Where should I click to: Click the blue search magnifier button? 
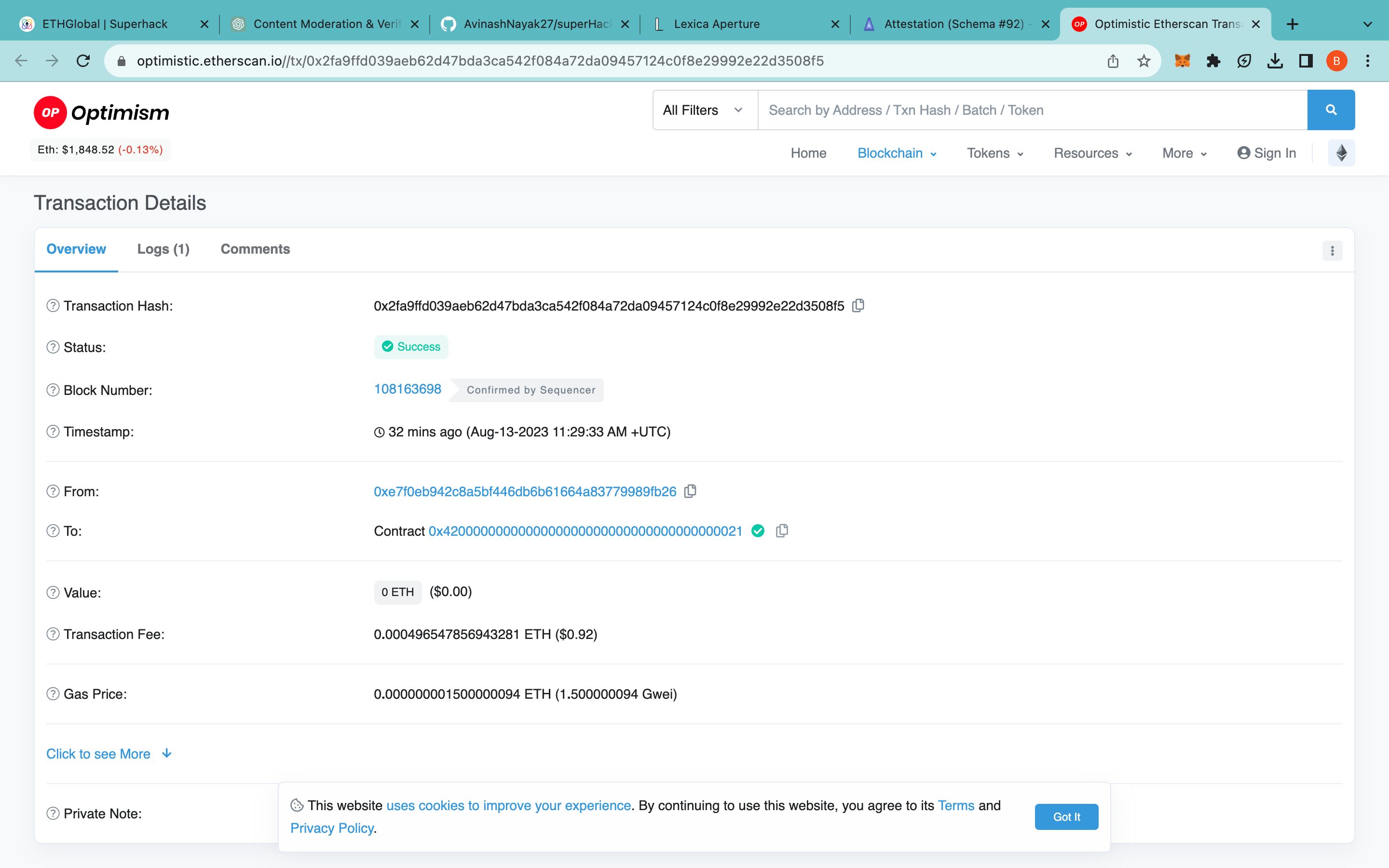[x=1331, y=109]
